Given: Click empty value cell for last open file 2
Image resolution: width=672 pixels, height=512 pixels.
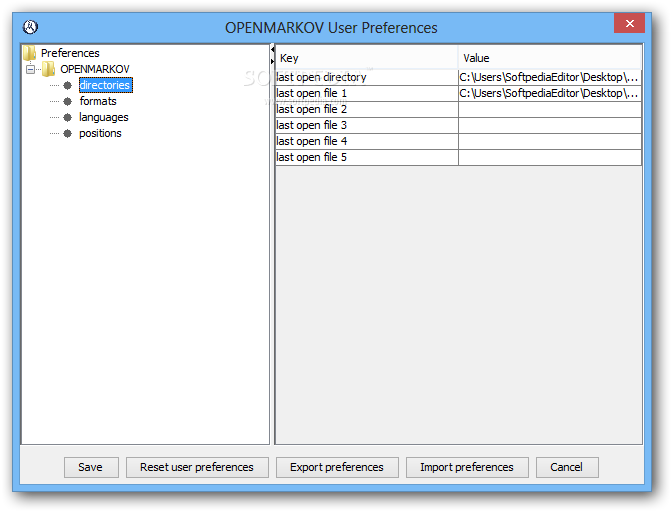Looking at the screenshot, I should pyautogui.click(x=550, y=109).
